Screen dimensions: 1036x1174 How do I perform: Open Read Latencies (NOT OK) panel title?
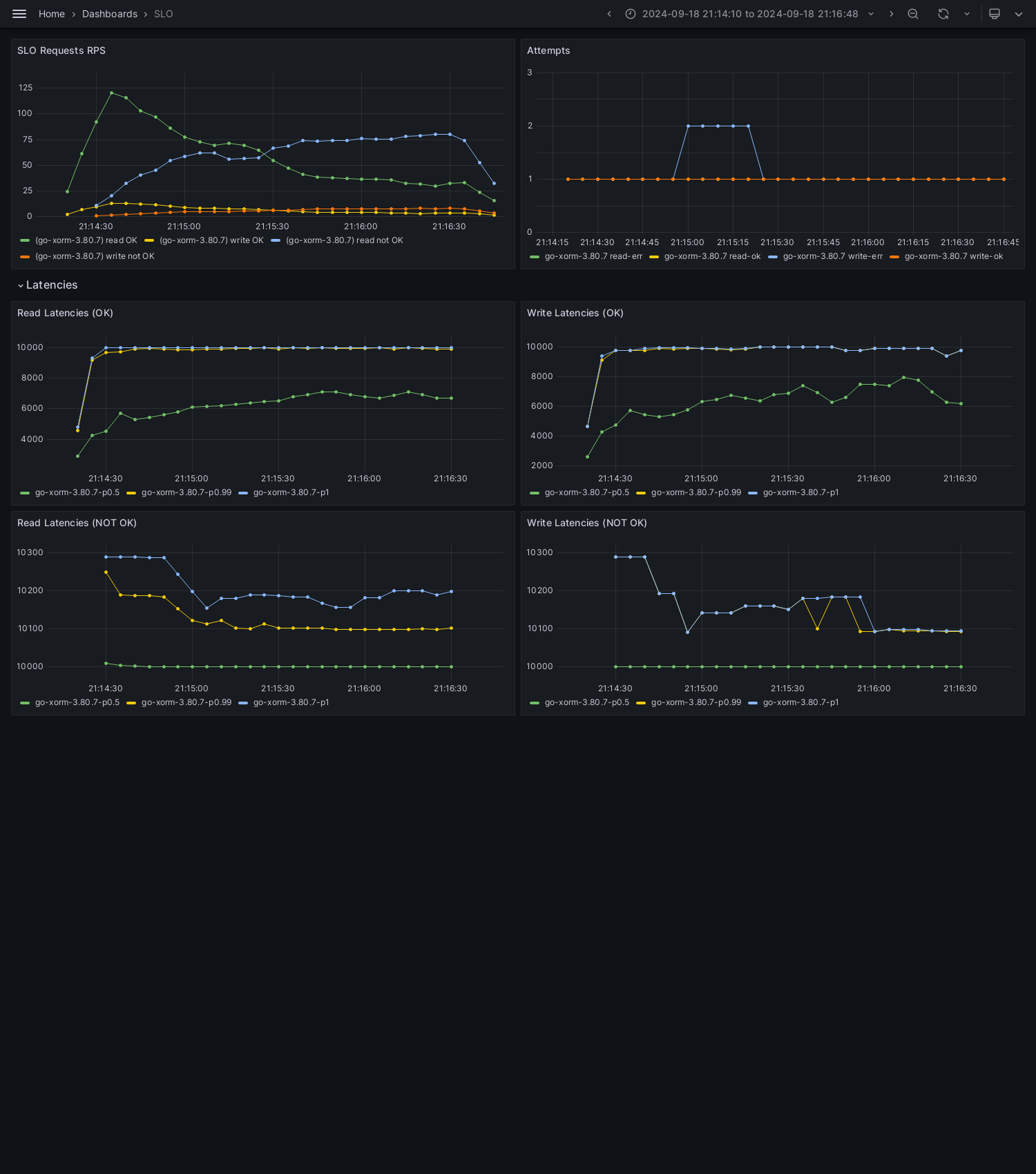pyautogui.click(x=77, y=523)
